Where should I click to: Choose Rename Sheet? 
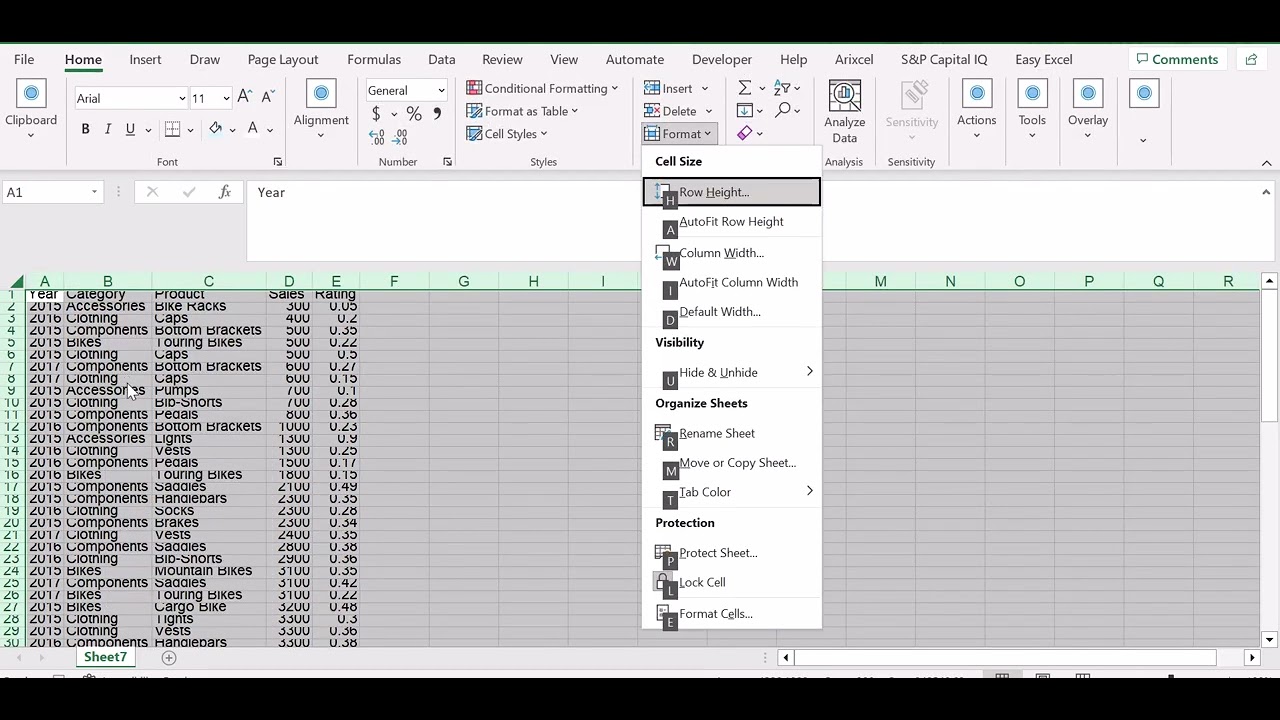click(x=731, y=433)
